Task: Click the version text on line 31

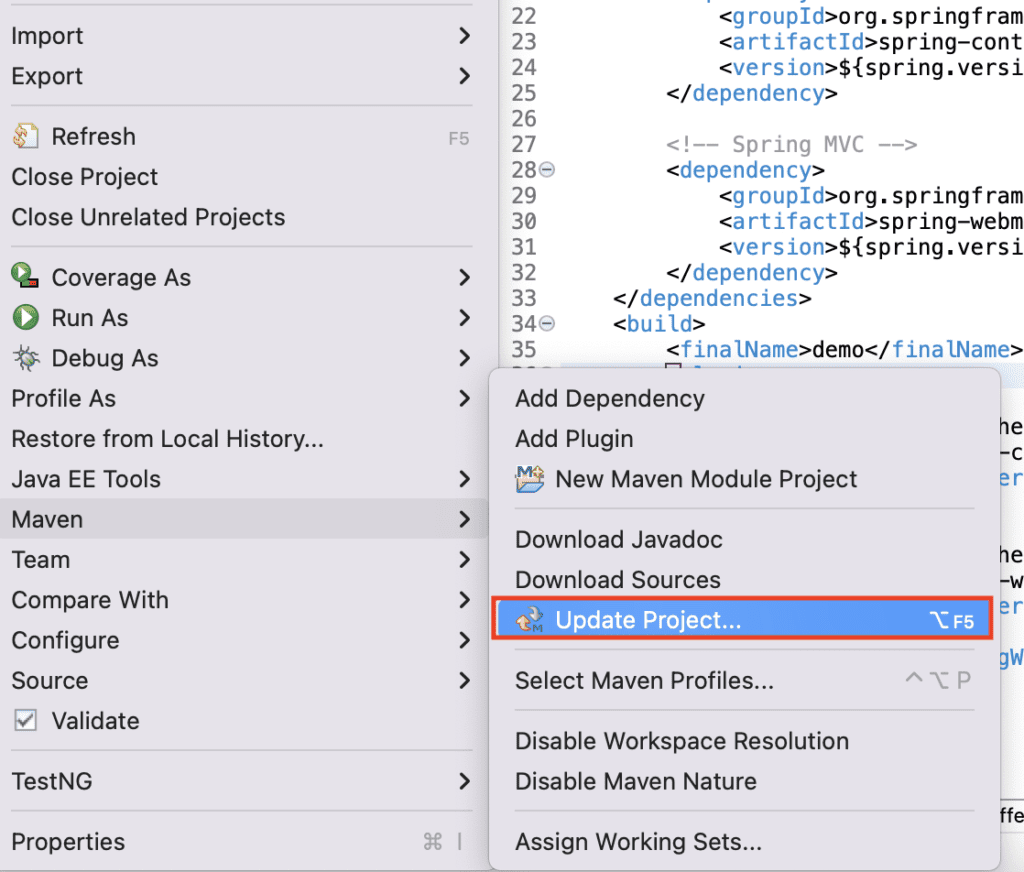Action: pyautogui.click(x=871, y=247)
